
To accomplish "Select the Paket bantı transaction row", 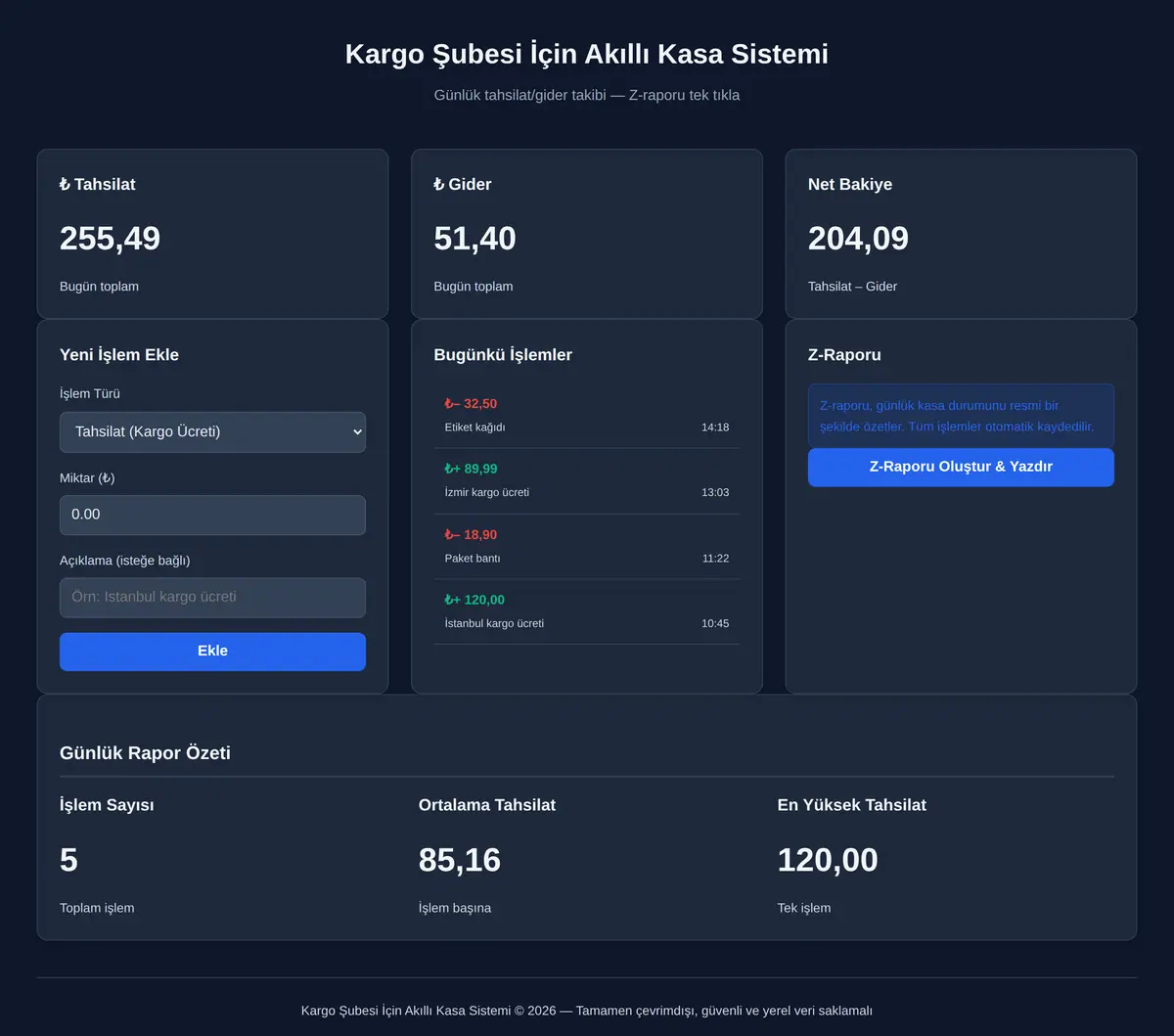I will point(587,547).
